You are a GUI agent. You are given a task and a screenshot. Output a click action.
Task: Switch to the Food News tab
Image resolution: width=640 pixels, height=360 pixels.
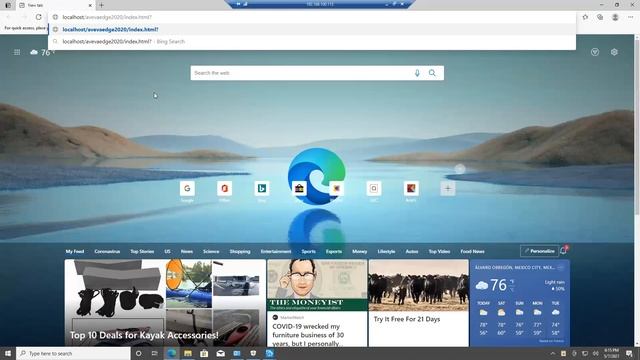point(473,251)
